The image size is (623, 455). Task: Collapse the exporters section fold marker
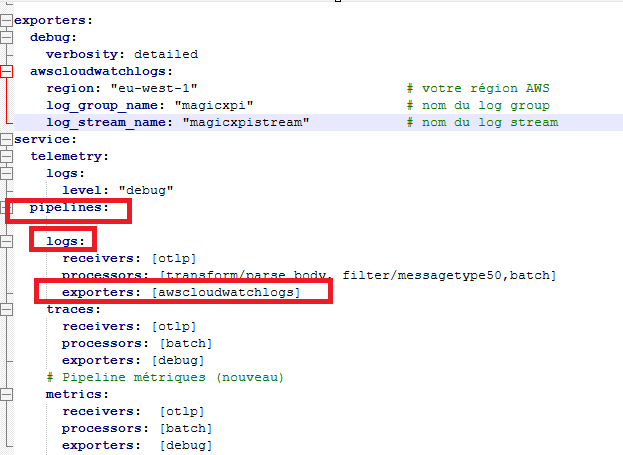tap(7, 20)
